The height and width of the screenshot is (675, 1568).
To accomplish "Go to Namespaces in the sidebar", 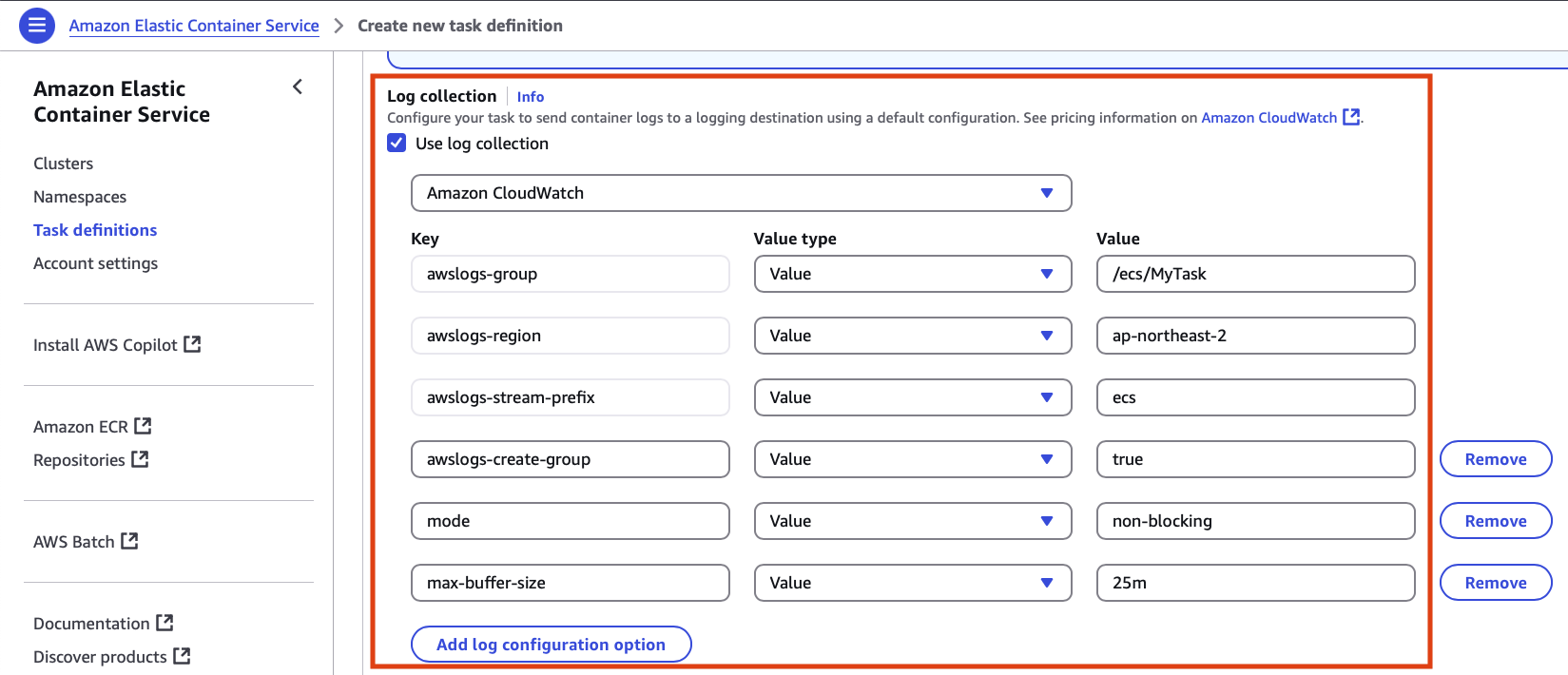I will click(x=80, y=197).
